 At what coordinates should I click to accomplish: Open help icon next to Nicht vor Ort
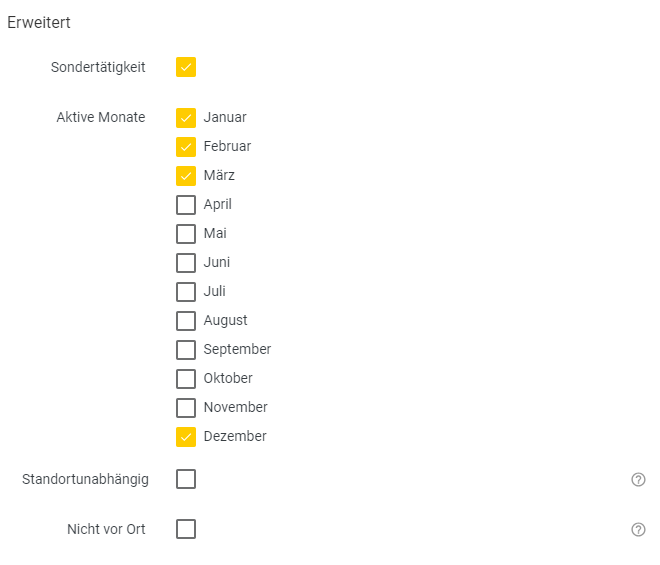(x=638, y=529)
